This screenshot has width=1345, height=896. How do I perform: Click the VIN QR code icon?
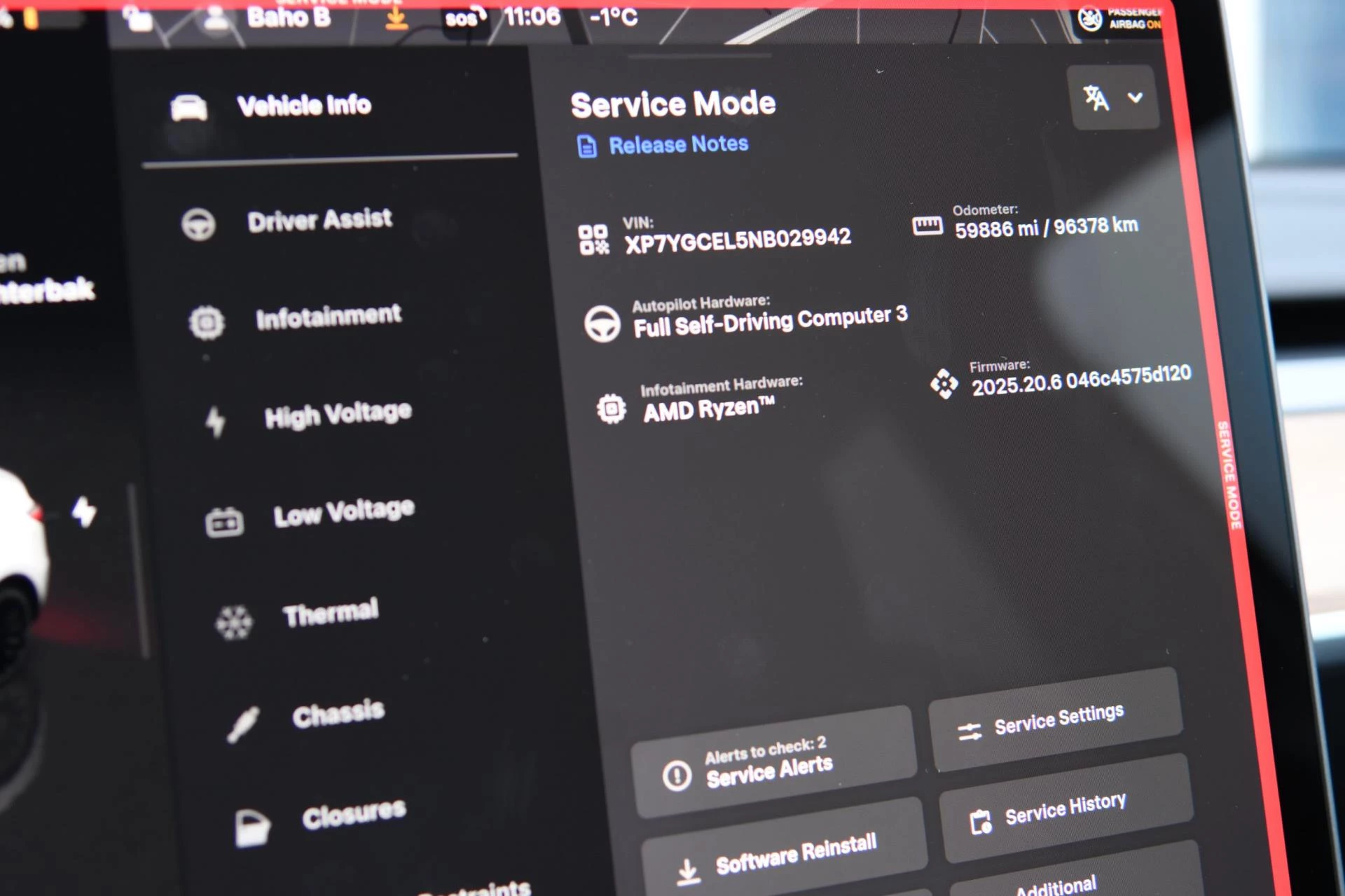coord(593,240)
